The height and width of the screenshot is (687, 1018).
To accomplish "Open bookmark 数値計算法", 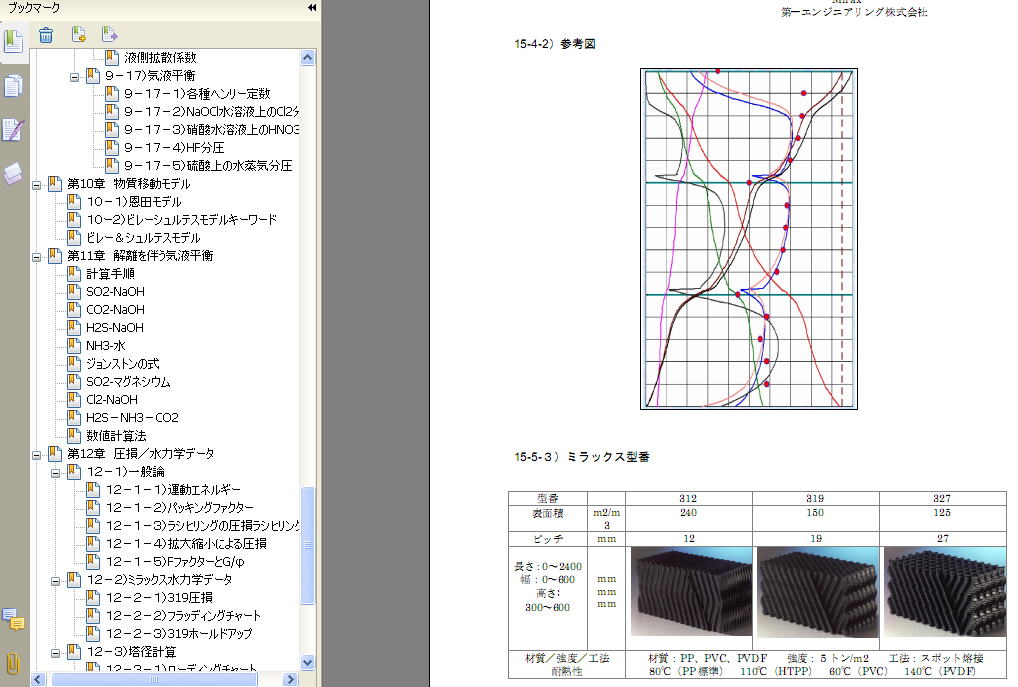I will click(x=116, y=436).
